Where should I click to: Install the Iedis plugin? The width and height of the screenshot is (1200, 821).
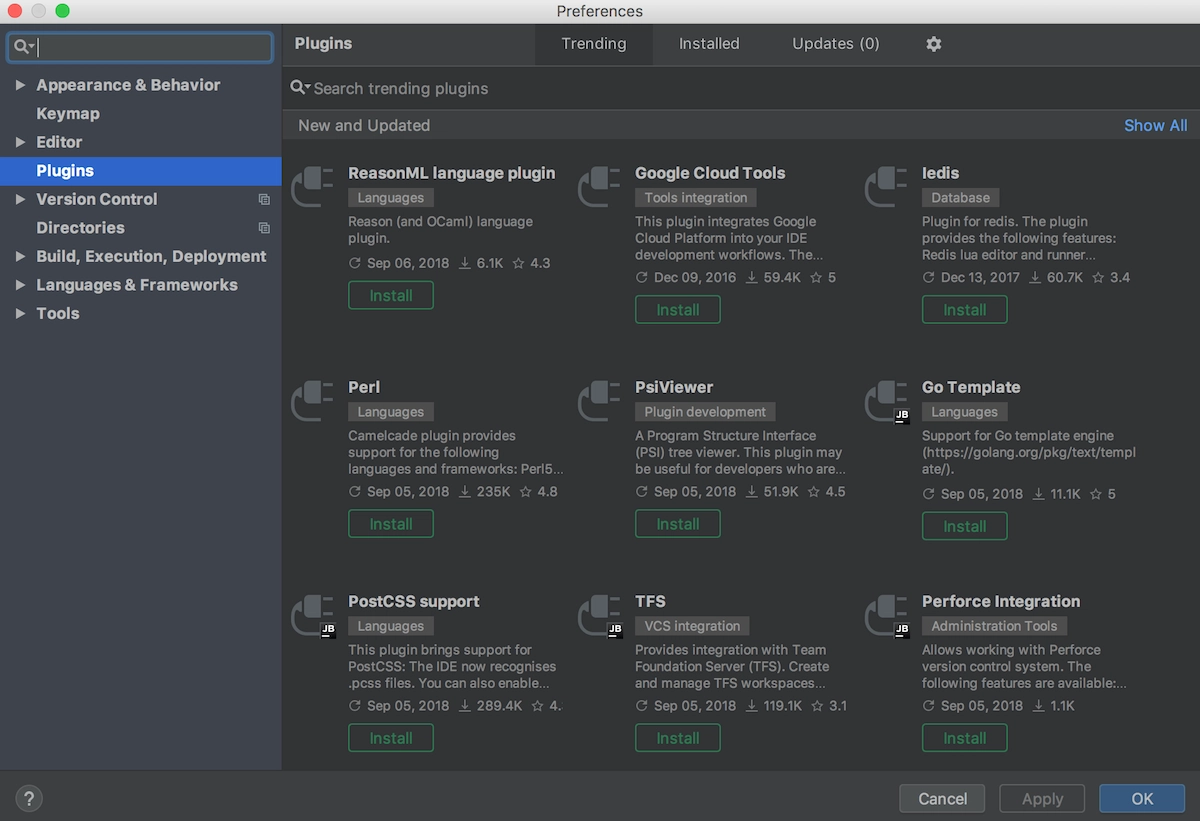(x=965, y=310)
